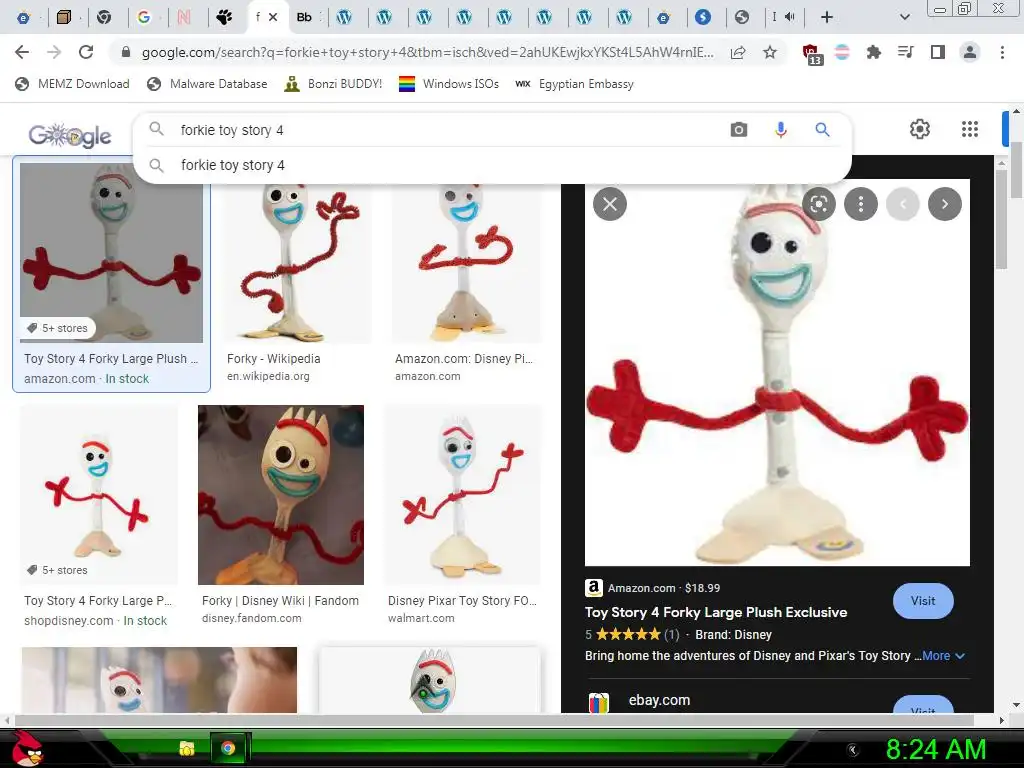Reload the page with the refresh icon
This screenshot has height=768, width=1024.
point(86,52)
